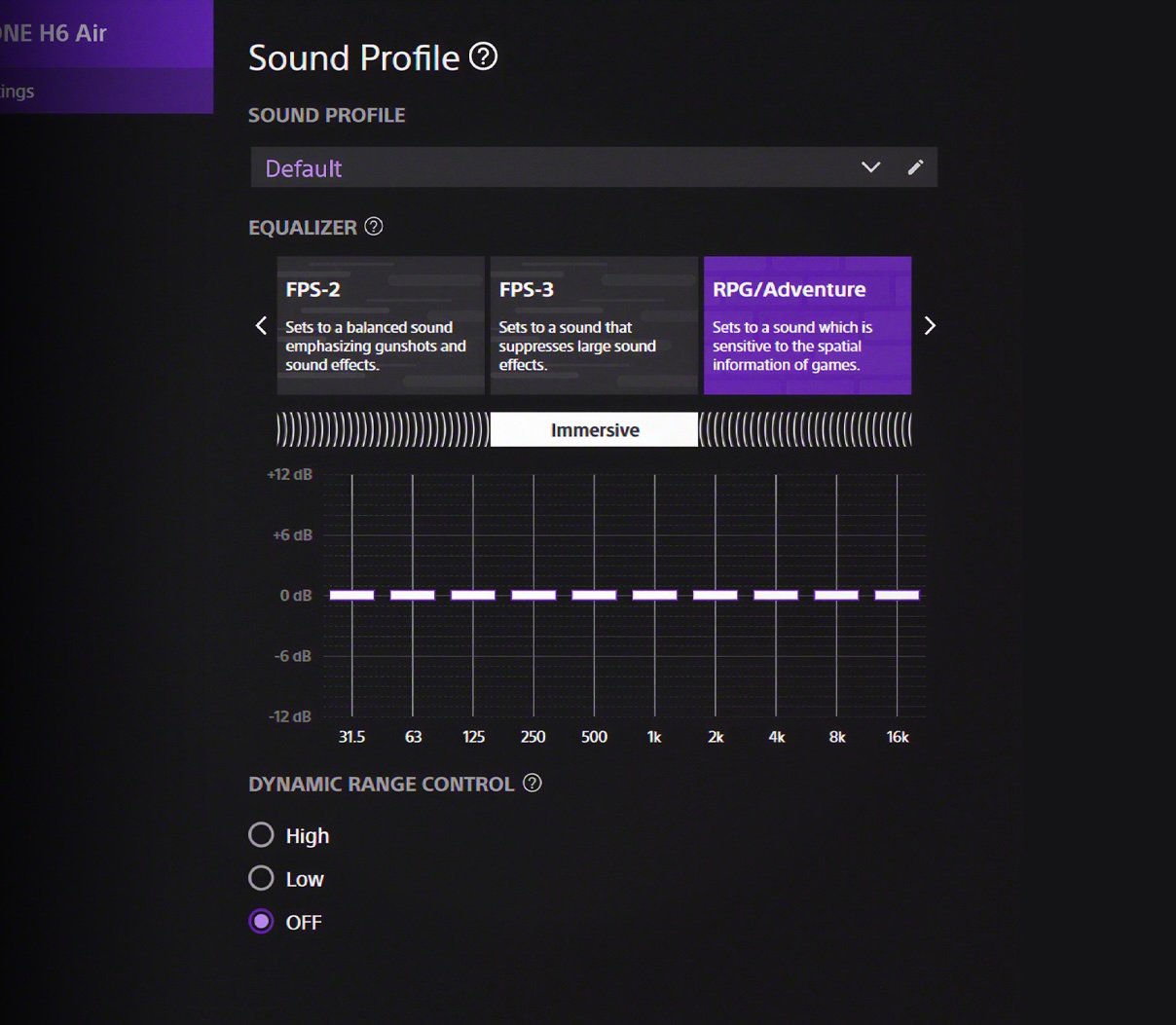Image resolution: width=1176 pixels, height=1025 pixels.
Task: Choose the FPS-3 equalizer preset
Action: [x=594, y=325]
